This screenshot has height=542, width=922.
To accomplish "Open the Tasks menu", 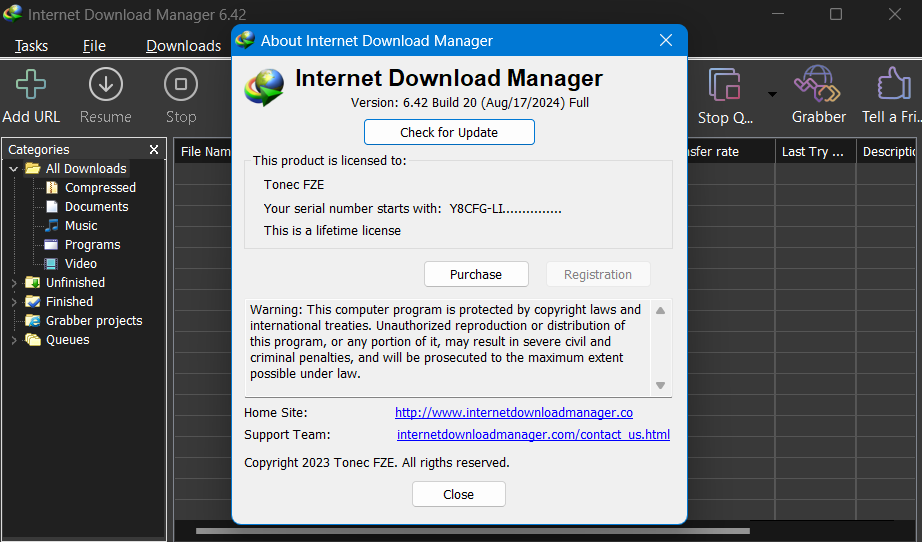I will 31,46.
